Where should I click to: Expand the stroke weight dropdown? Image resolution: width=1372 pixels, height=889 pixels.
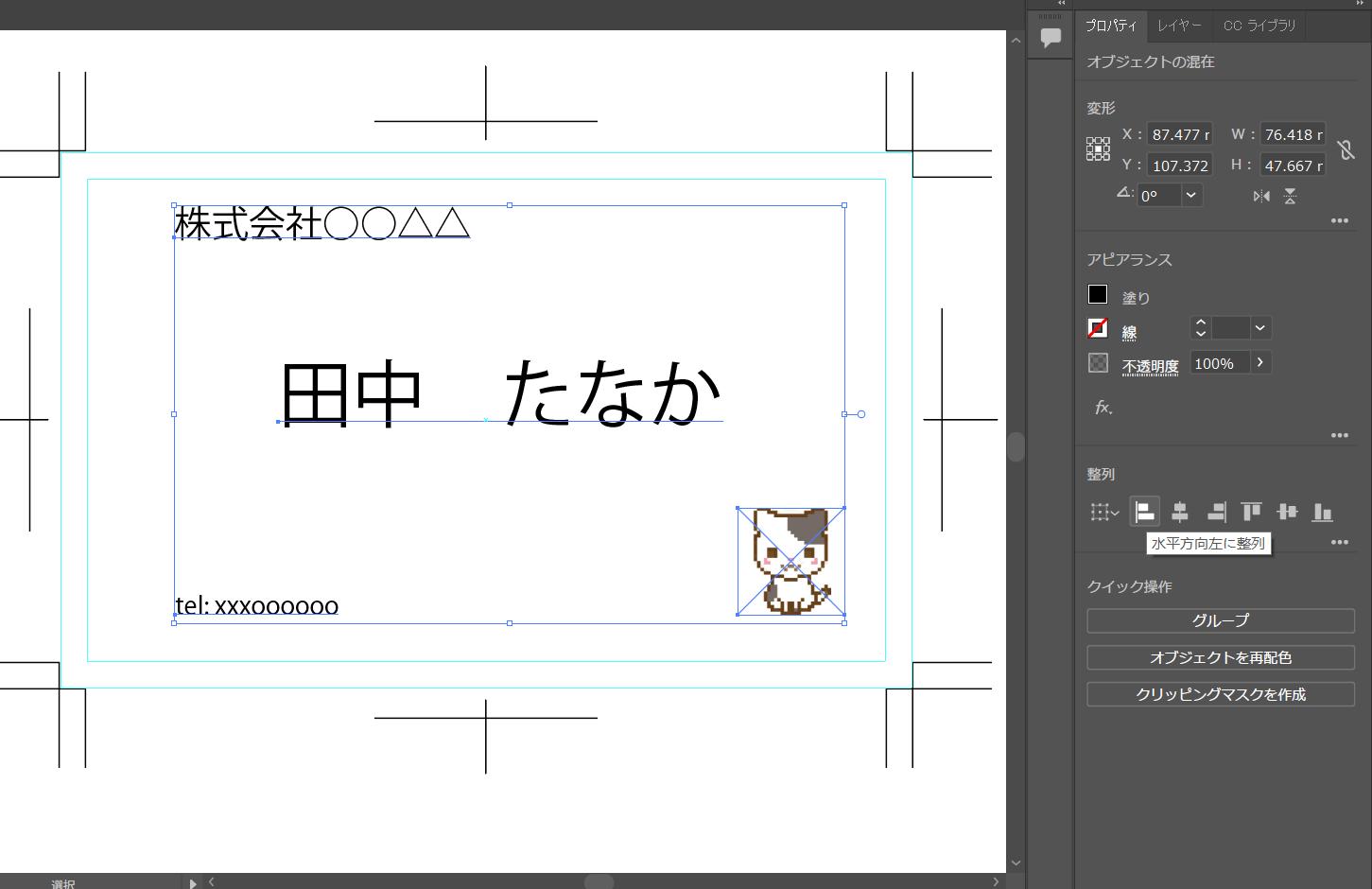tap(1259, 328)
